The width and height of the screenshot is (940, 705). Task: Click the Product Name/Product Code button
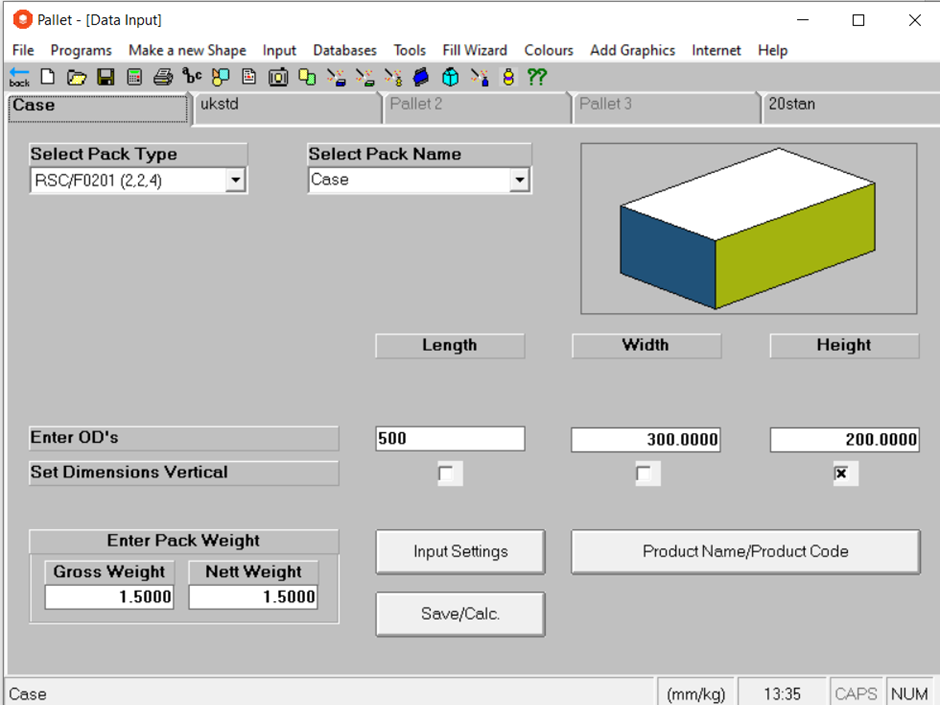[745, 551]
